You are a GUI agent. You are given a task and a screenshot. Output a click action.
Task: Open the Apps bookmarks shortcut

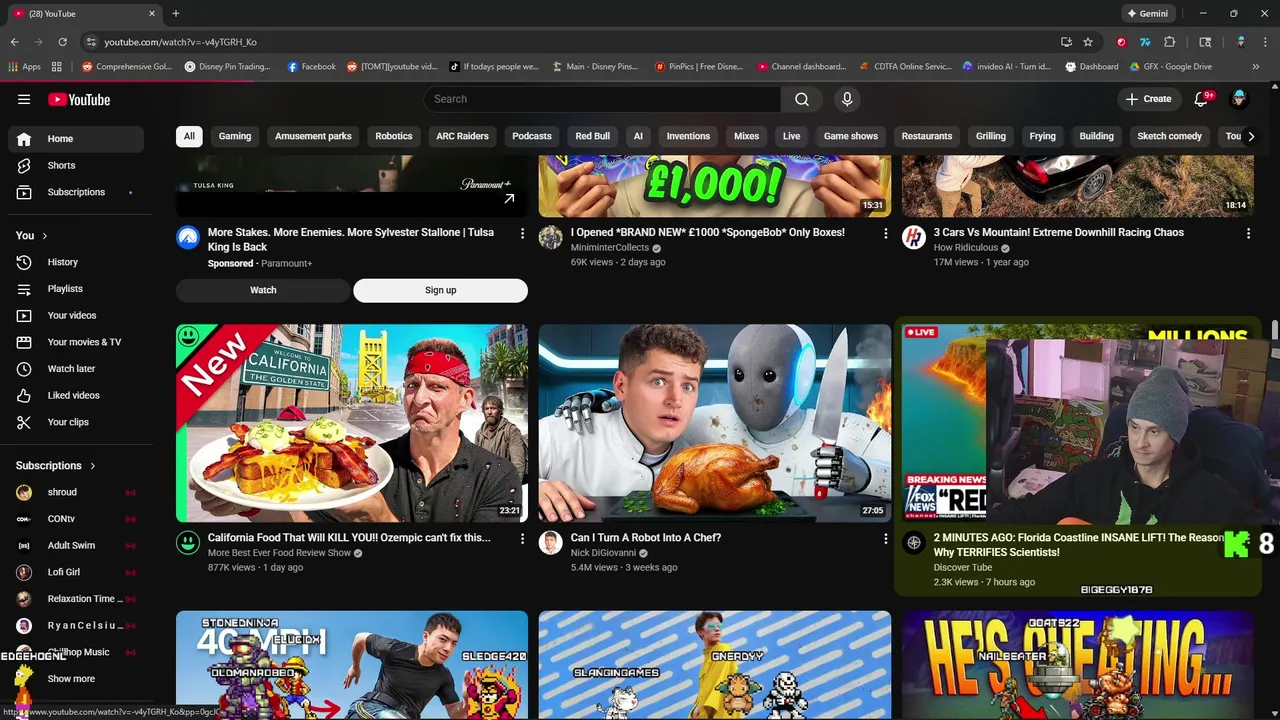[x=24, y=67]
